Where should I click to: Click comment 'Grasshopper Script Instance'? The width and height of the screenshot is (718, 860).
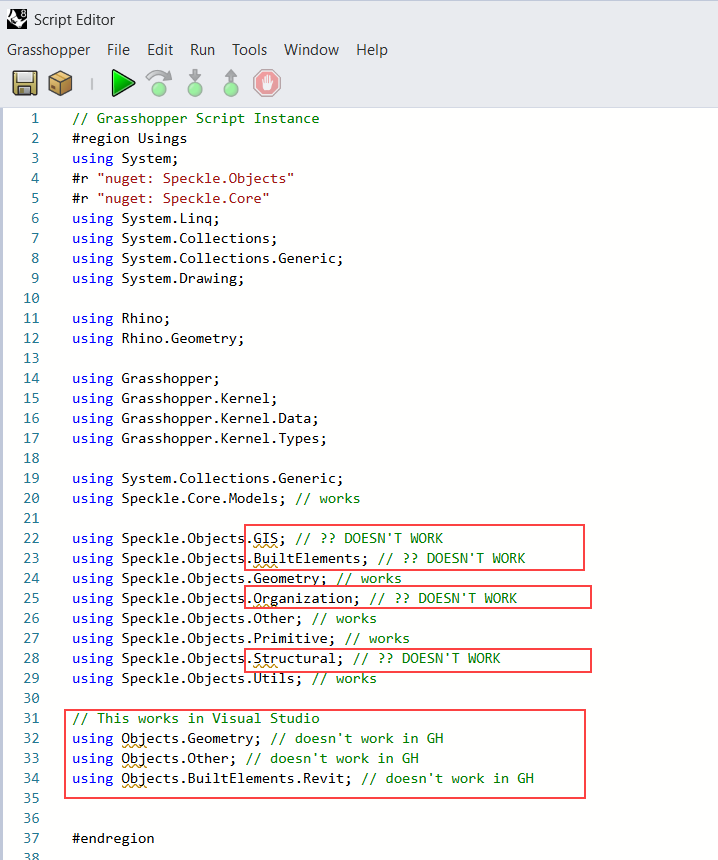coord(196,118)
